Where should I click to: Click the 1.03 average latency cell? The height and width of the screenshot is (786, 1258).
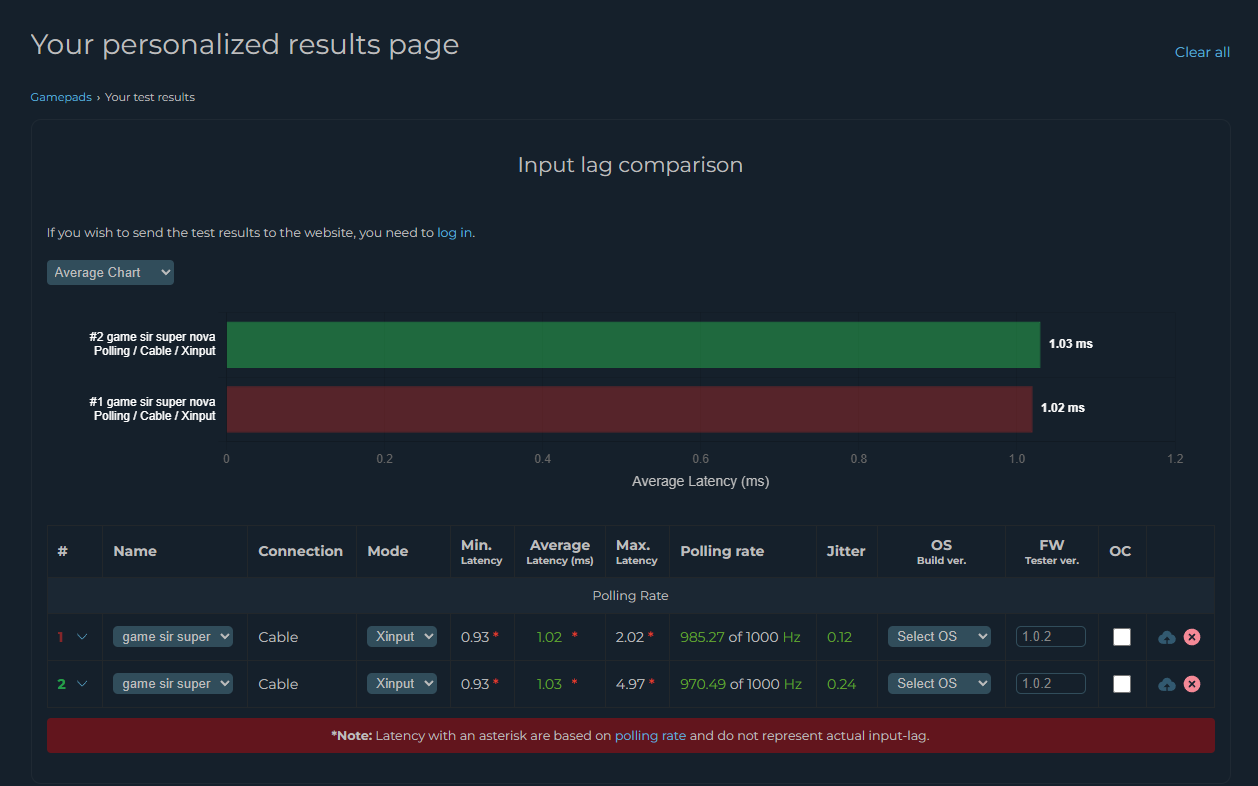[x=559, y=684]
